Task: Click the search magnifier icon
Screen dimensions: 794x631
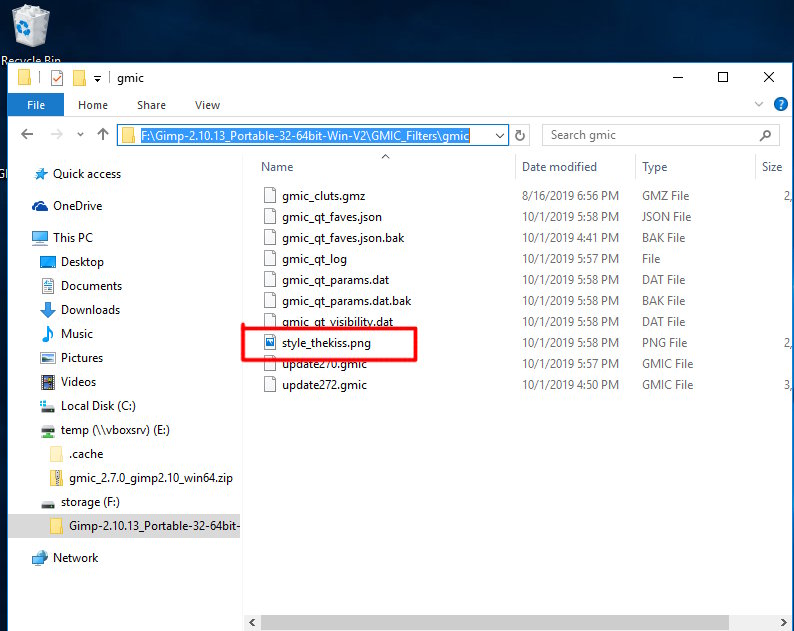Action: pos(765,135)
